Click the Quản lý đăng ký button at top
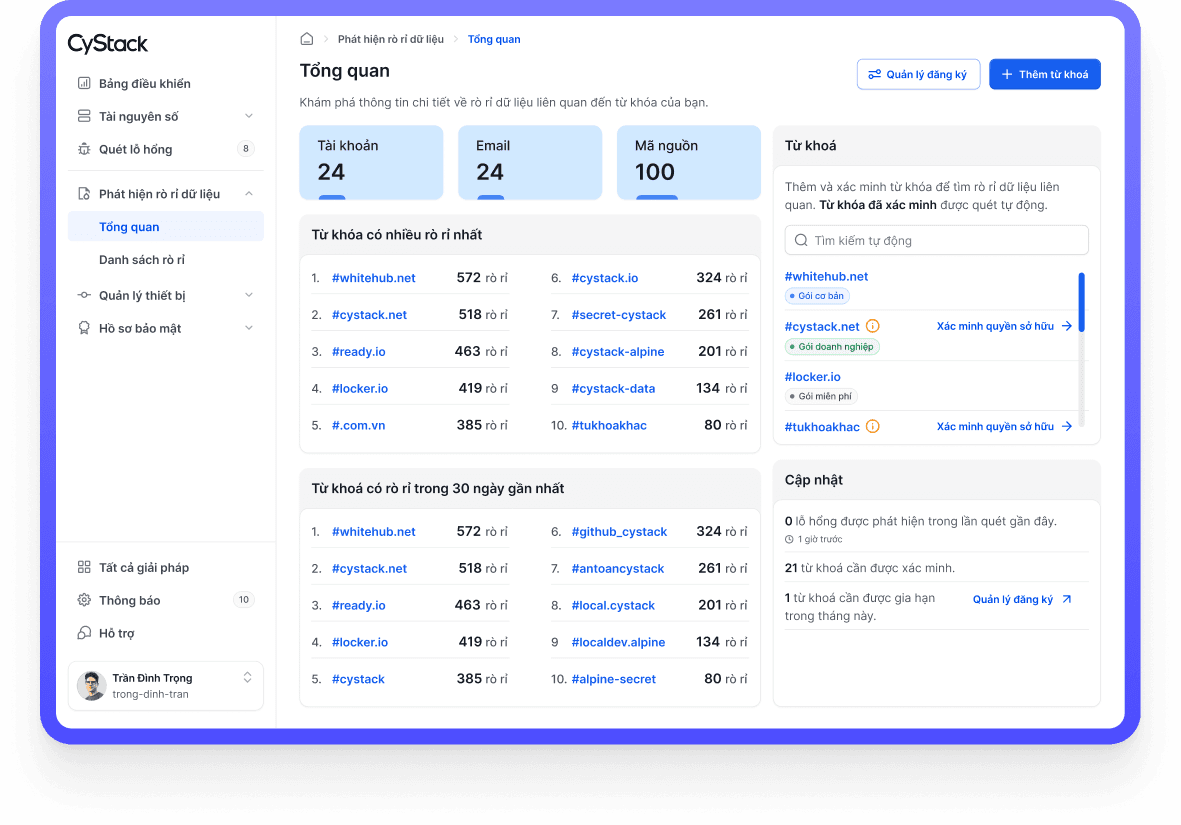Screen dimensions: 1181x825 tap(918, 74)
